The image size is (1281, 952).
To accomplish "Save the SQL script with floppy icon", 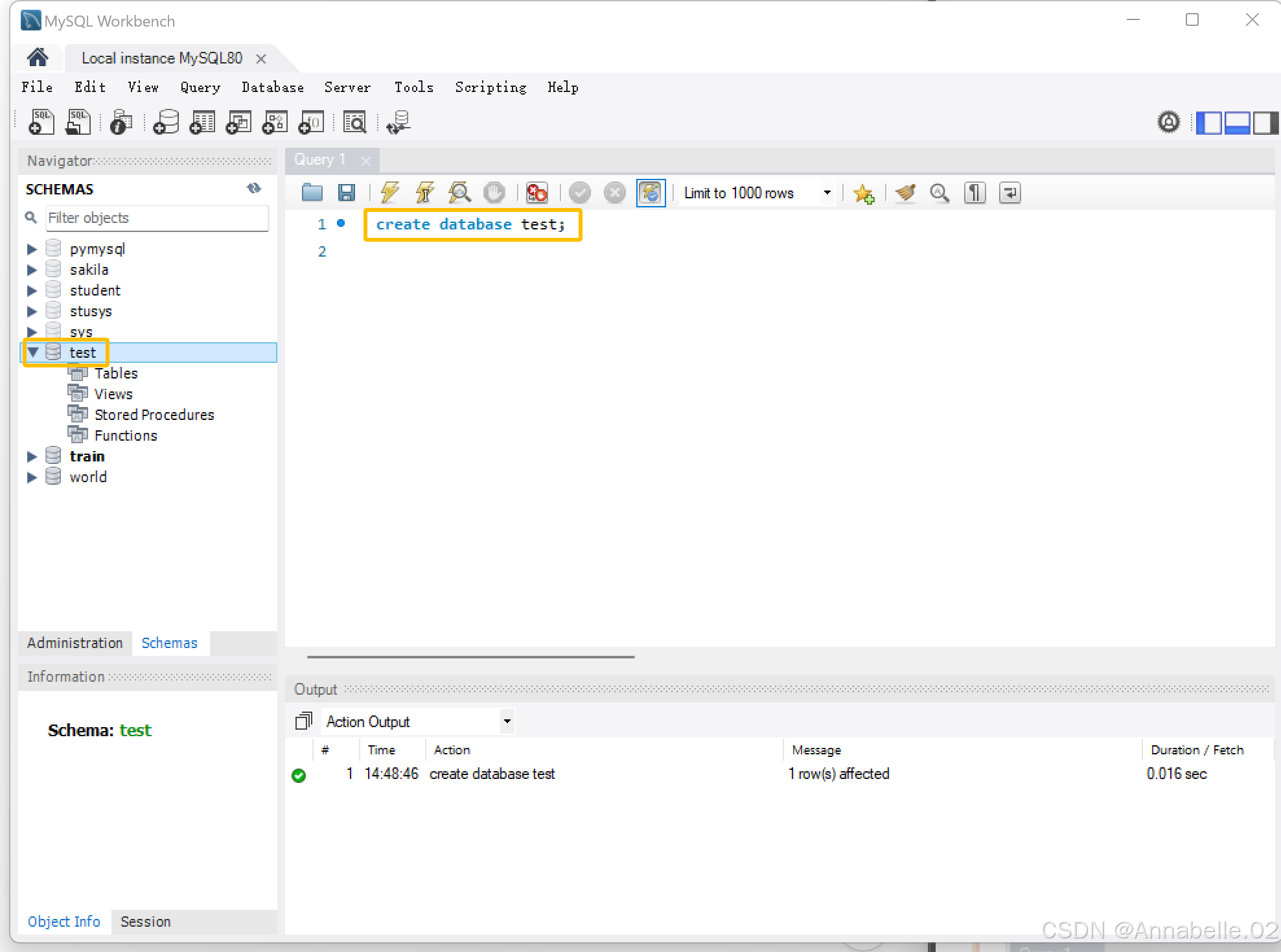I will coord(347,192).
